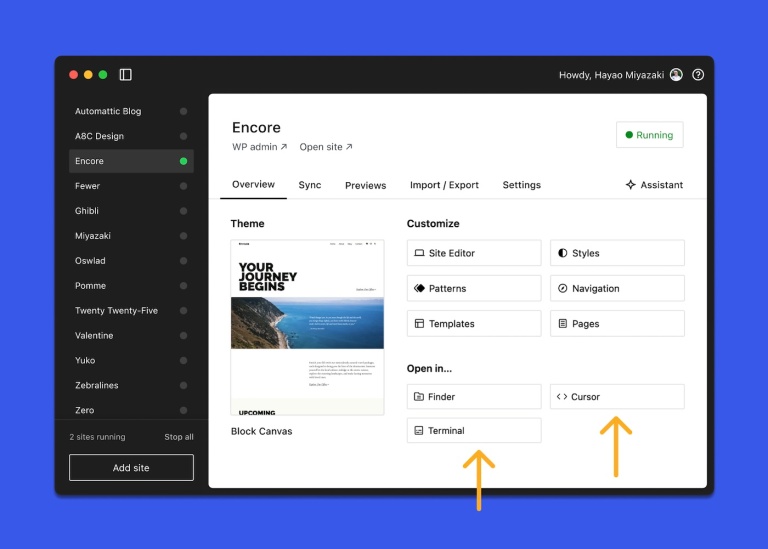Click the yellow minimize window button
The width and height of the screenshot is (768, 549).
click(88, 74)
